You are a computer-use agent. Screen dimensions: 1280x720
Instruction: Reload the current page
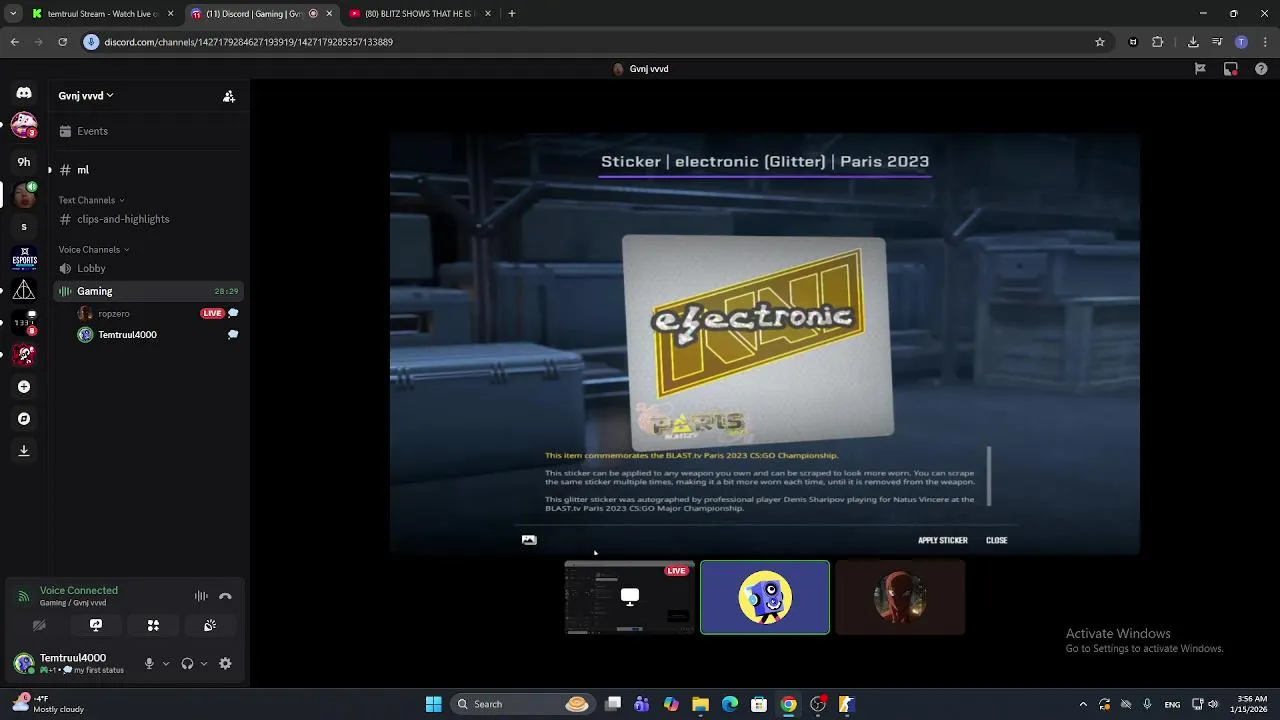[x=62, y=42]
